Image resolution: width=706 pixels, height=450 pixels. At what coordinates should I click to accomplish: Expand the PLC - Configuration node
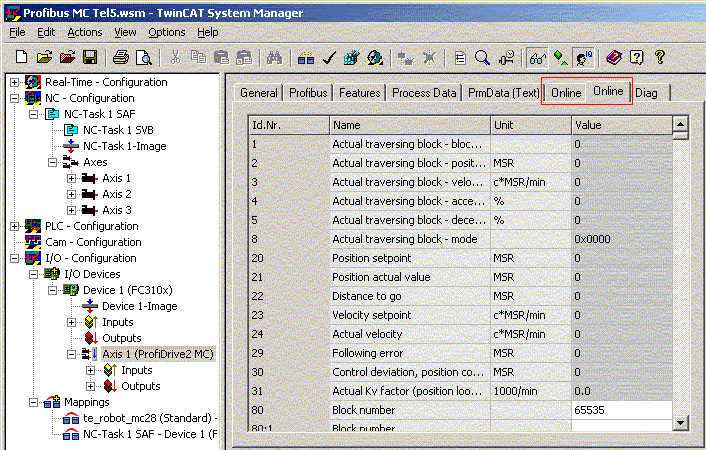[x=14, y=226]
